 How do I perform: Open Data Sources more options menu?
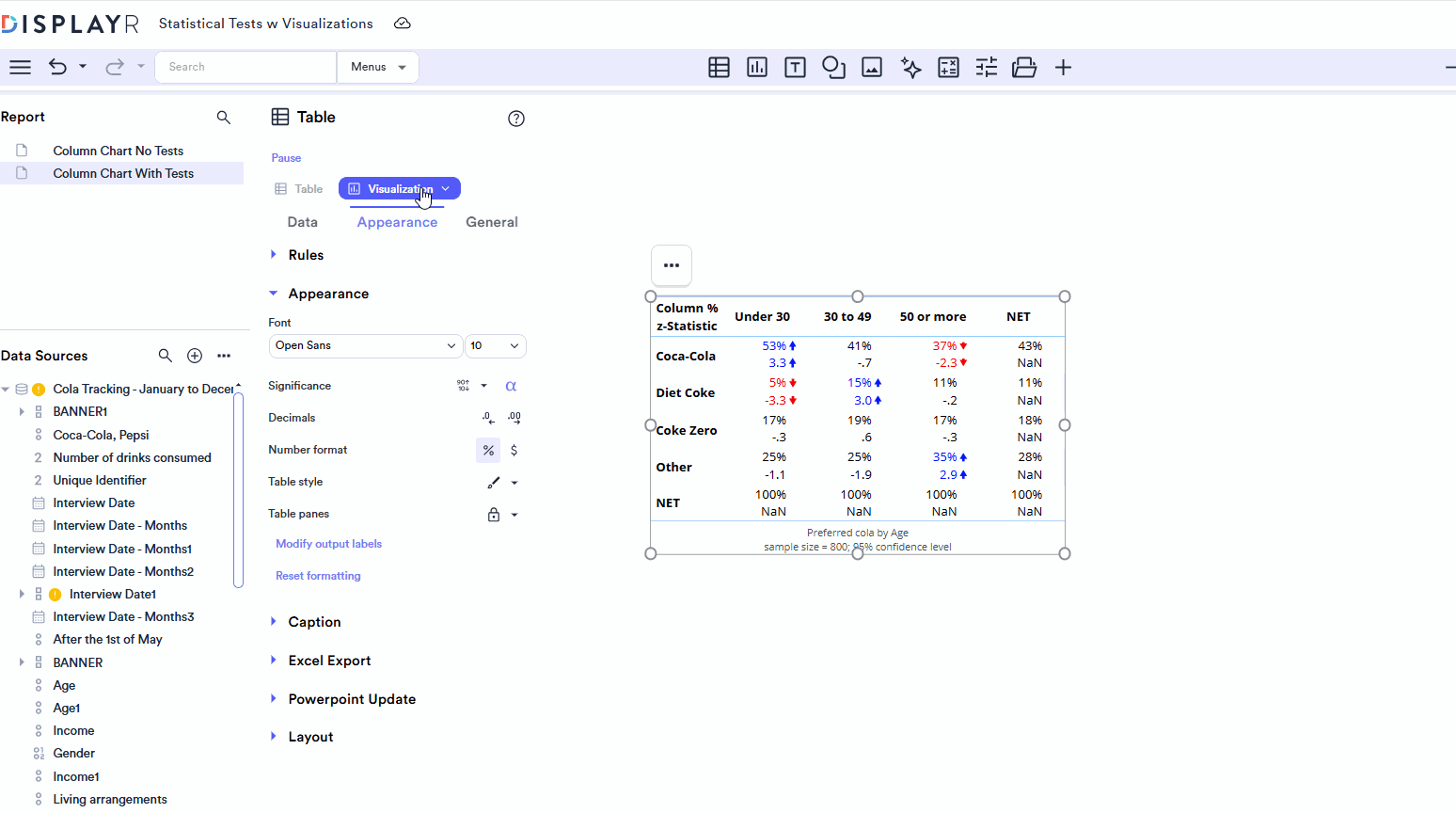point(224,356)
